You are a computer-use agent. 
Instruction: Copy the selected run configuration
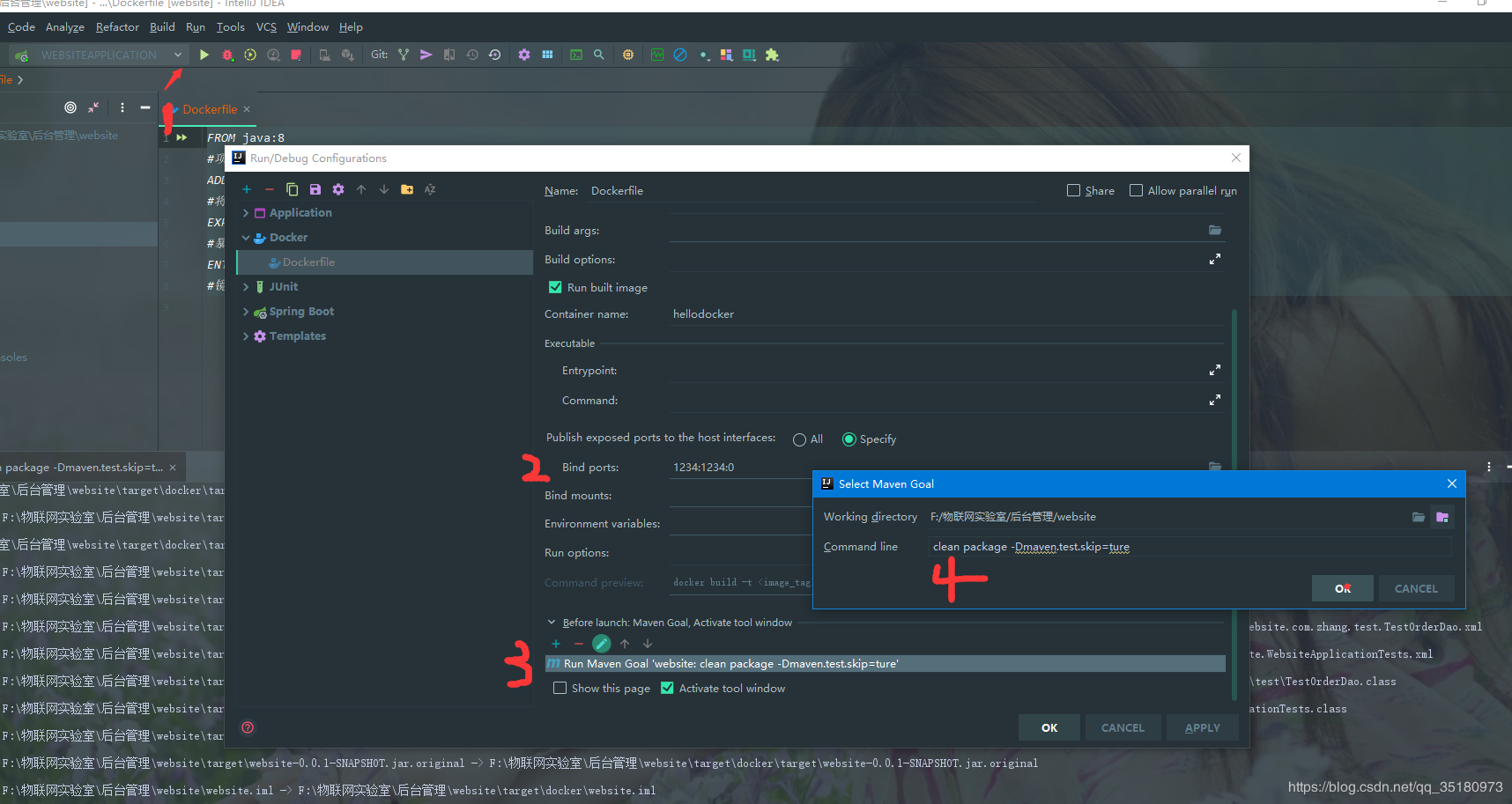click(293, 189)
